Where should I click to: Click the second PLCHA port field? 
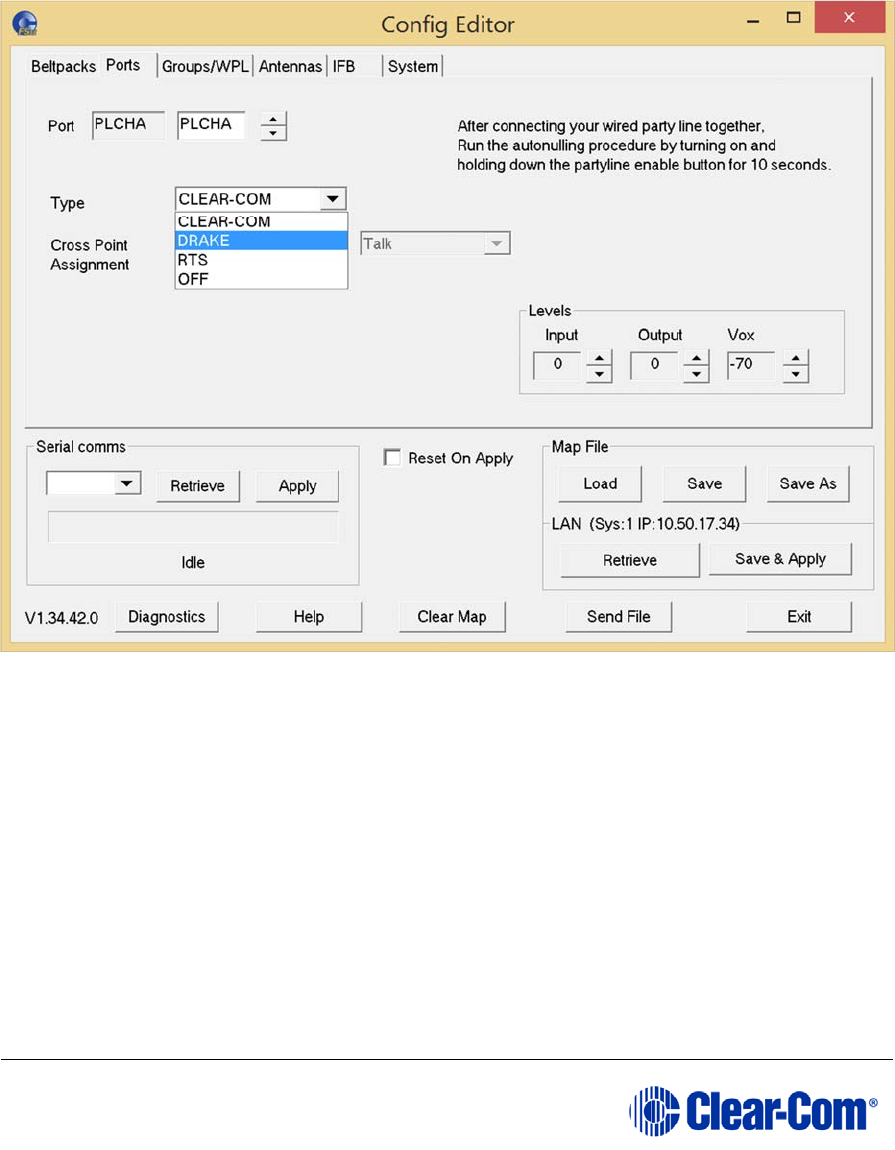(211, 125)
